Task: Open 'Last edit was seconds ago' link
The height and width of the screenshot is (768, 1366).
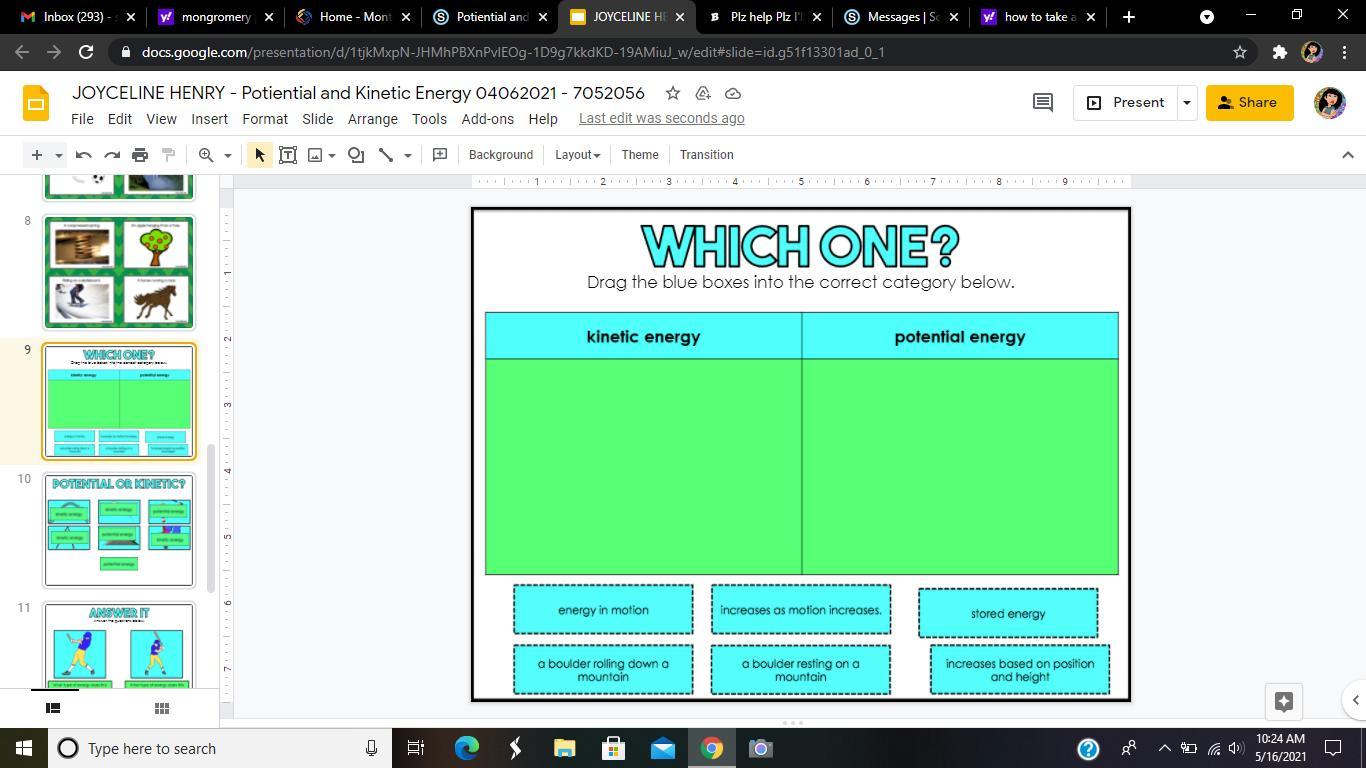Action: (x=661, y=118)
